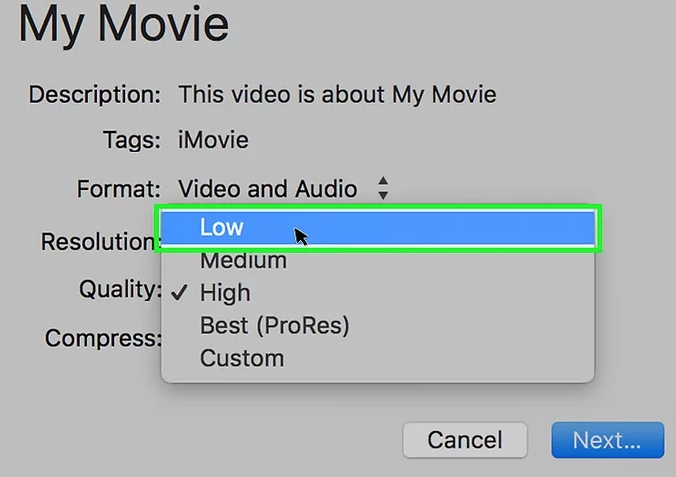Viewport: 676px width, 477px height.
Task: Click the Format label
Action: pyautogui.click(x=118, y=188)
